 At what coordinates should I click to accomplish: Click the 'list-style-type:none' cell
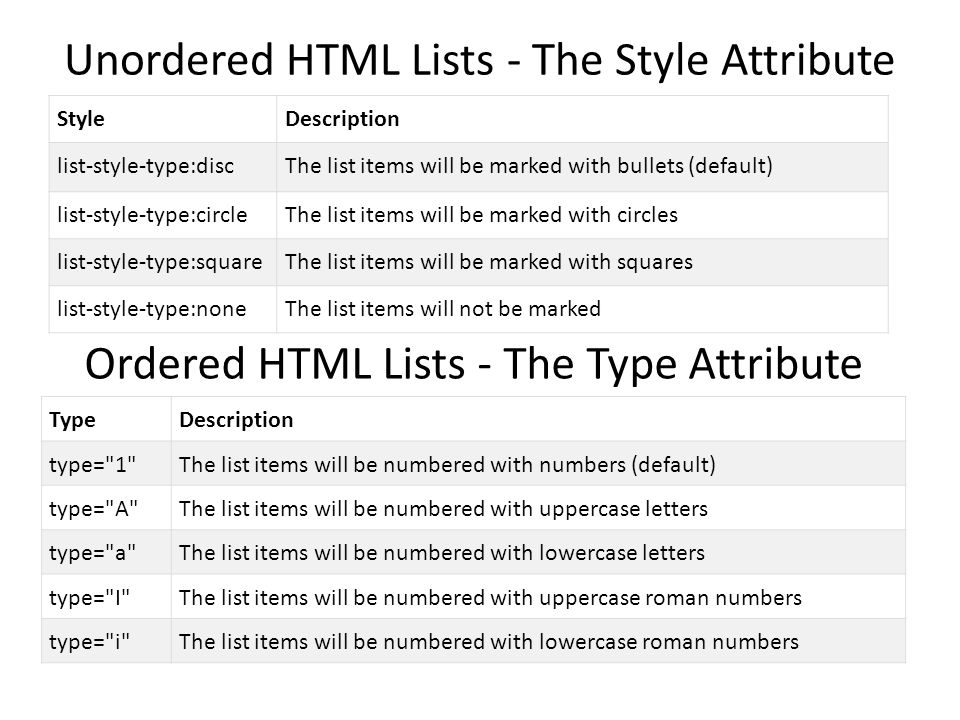(x=163, y=309)
